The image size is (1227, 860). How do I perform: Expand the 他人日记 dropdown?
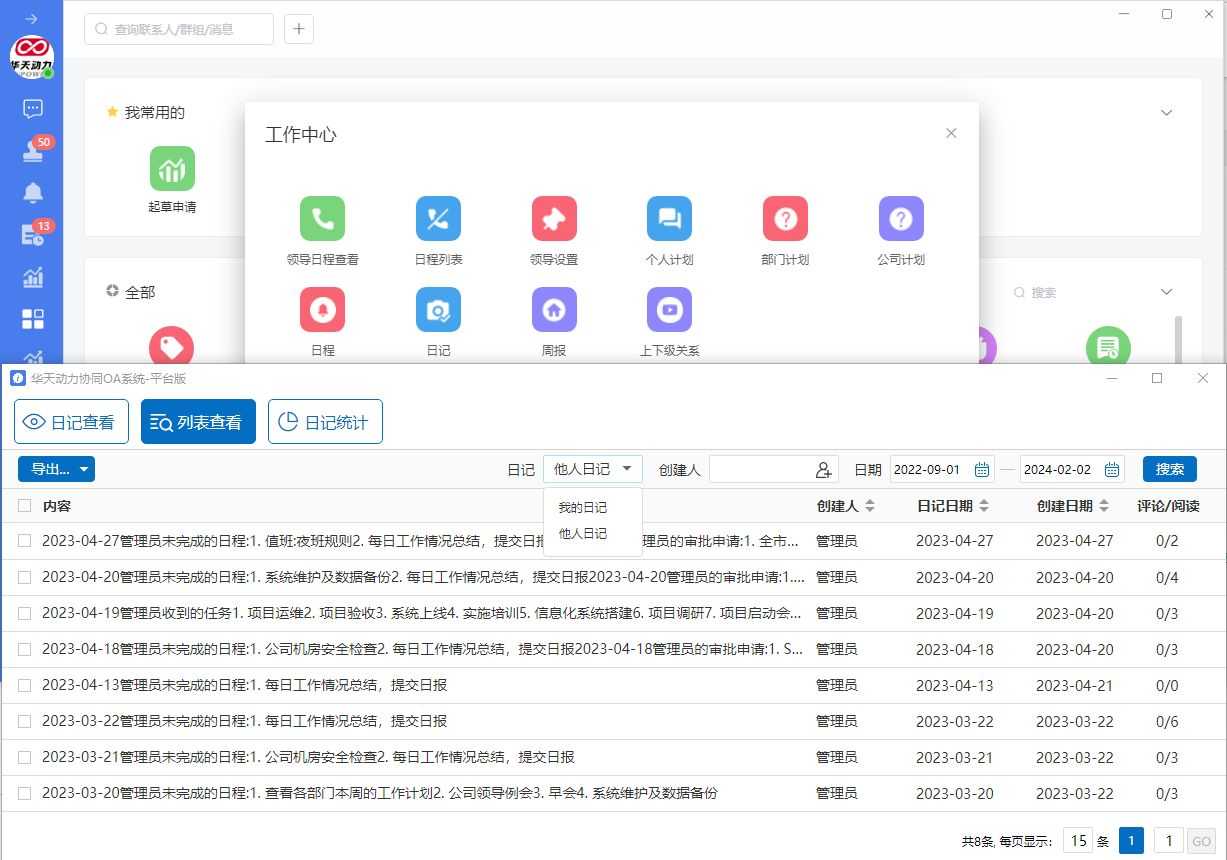click(593, 469)
